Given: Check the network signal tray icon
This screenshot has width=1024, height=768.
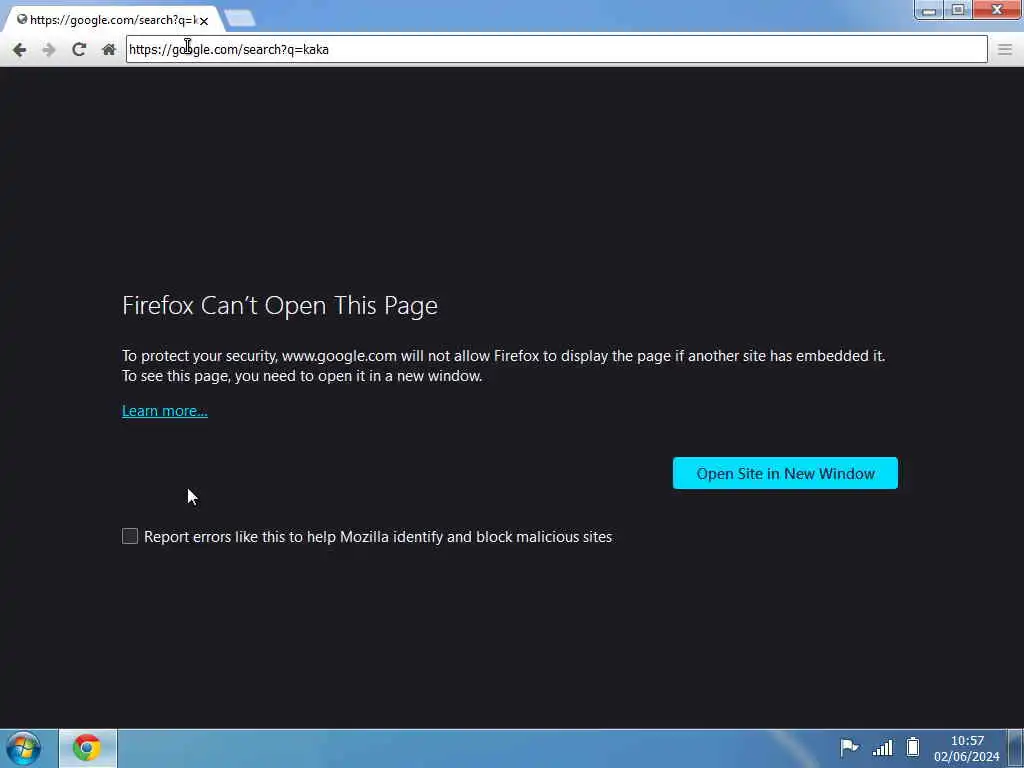Looking at the screenshot, I should pyautogui.click(x=882, y=747).
